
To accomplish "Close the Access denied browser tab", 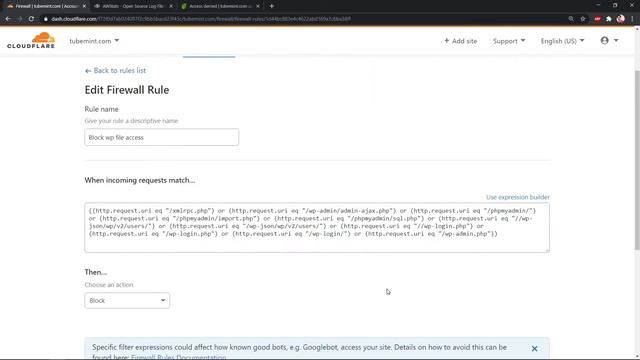I will coord(258,6).
